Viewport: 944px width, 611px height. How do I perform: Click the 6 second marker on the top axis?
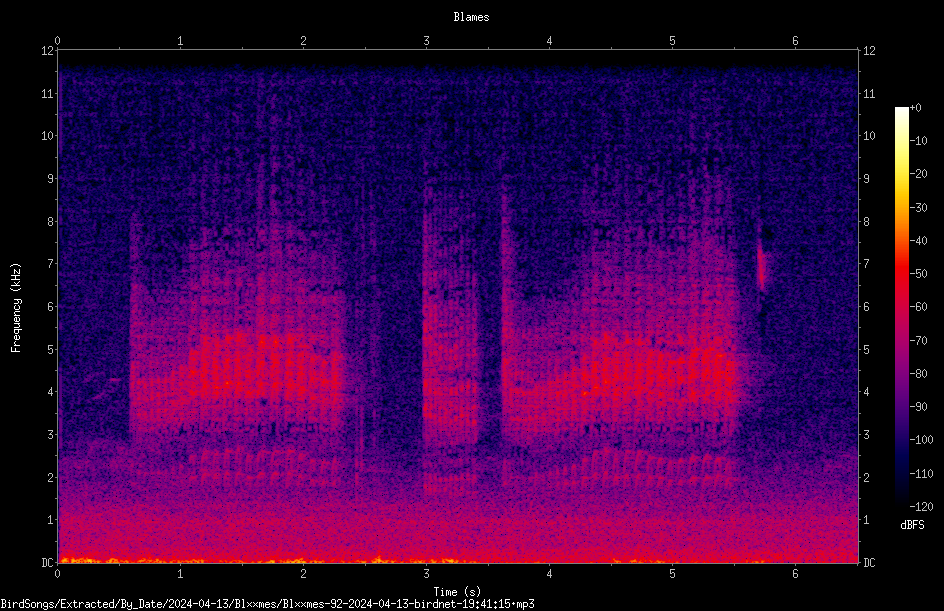click(795, 41)
